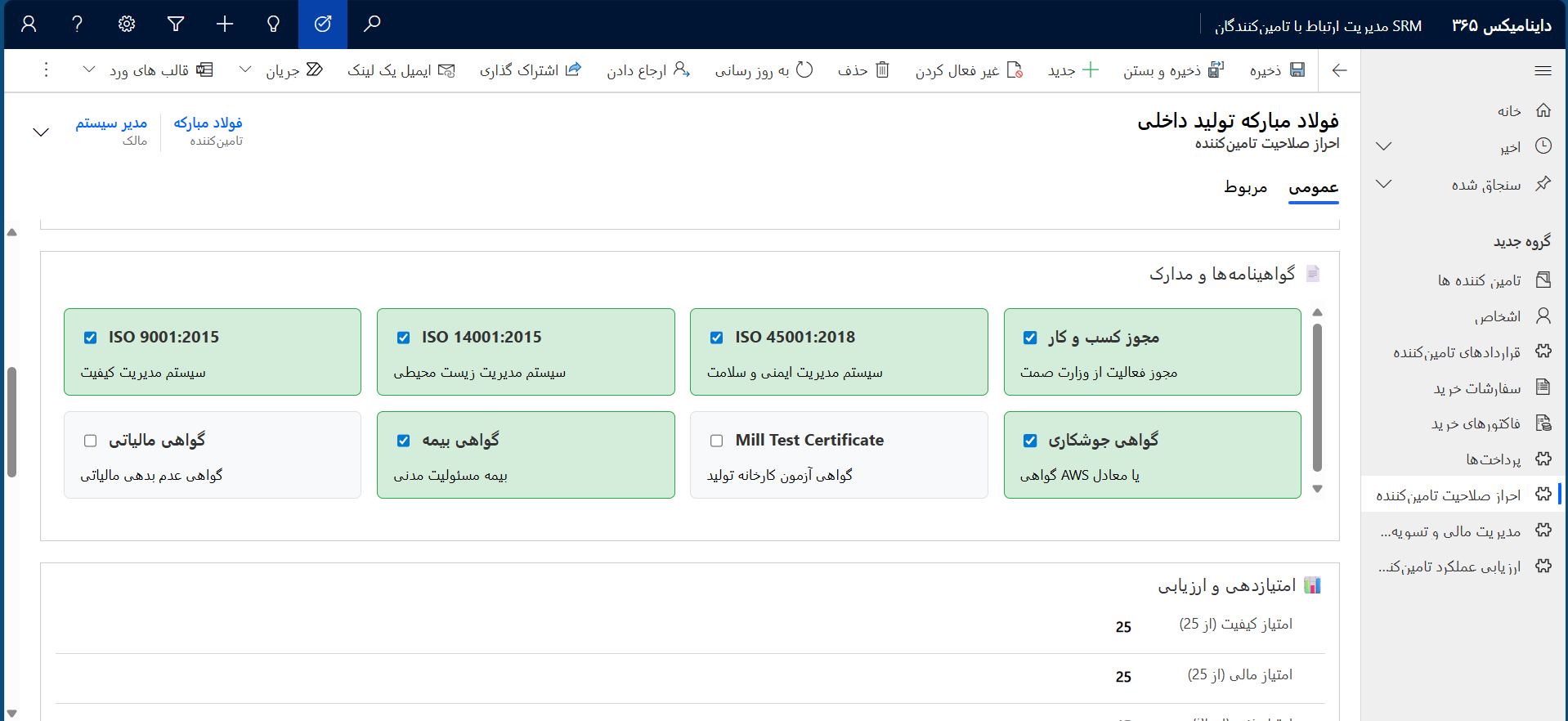The height and width of the screenshot is (721, 1568).
Task: Click the ذخیره و بستن button
Action: (x=1172, y=70)
